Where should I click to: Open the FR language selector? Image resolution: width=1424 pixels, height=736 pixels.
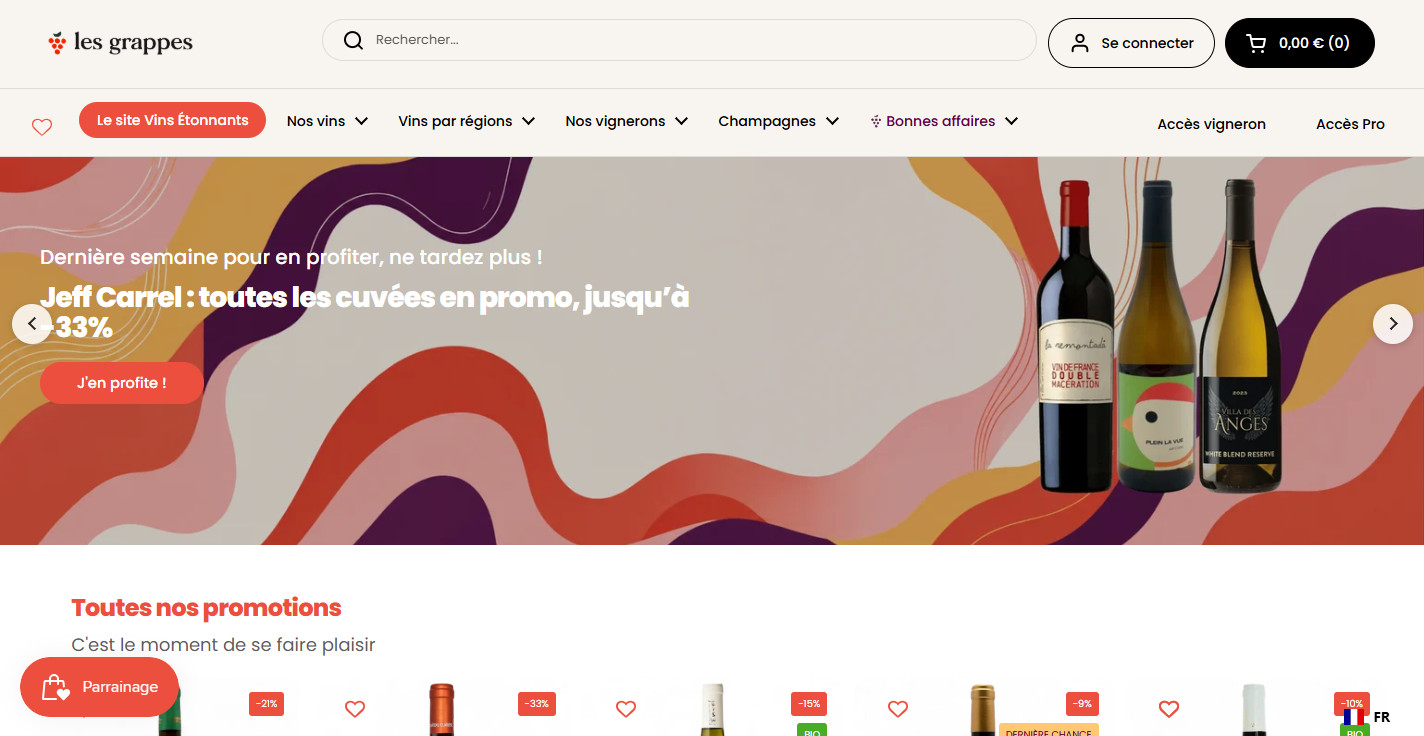[x=1367, y=717]
